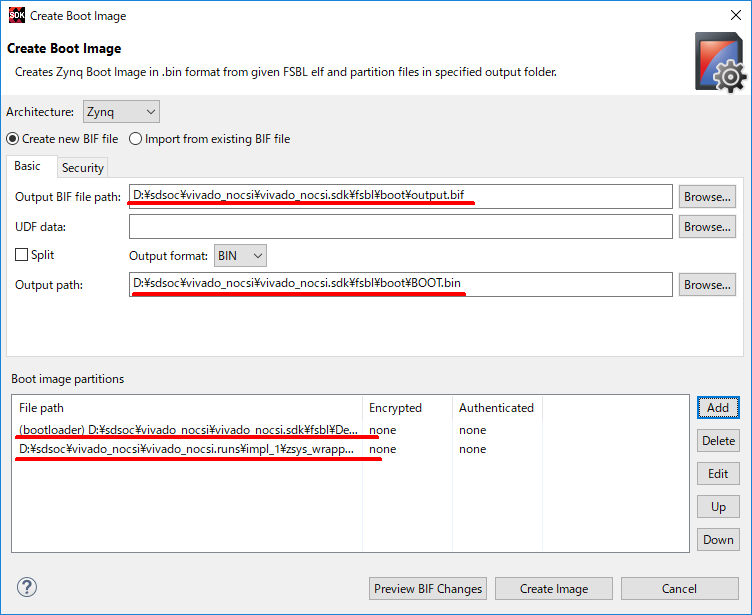Click the boot image gear icon
752x615 pixels.
tap(719, 62)
